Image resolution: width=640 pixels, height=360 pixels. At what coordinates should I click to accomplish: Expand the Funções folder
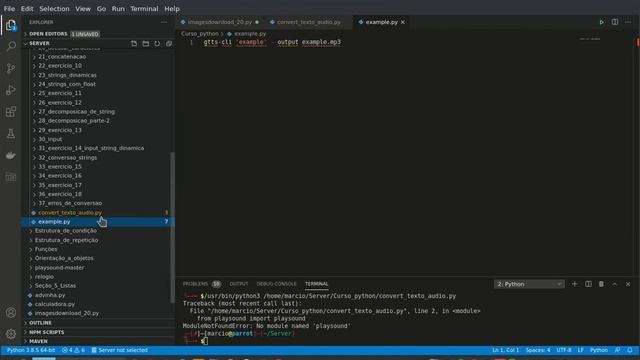pos(46,249)
